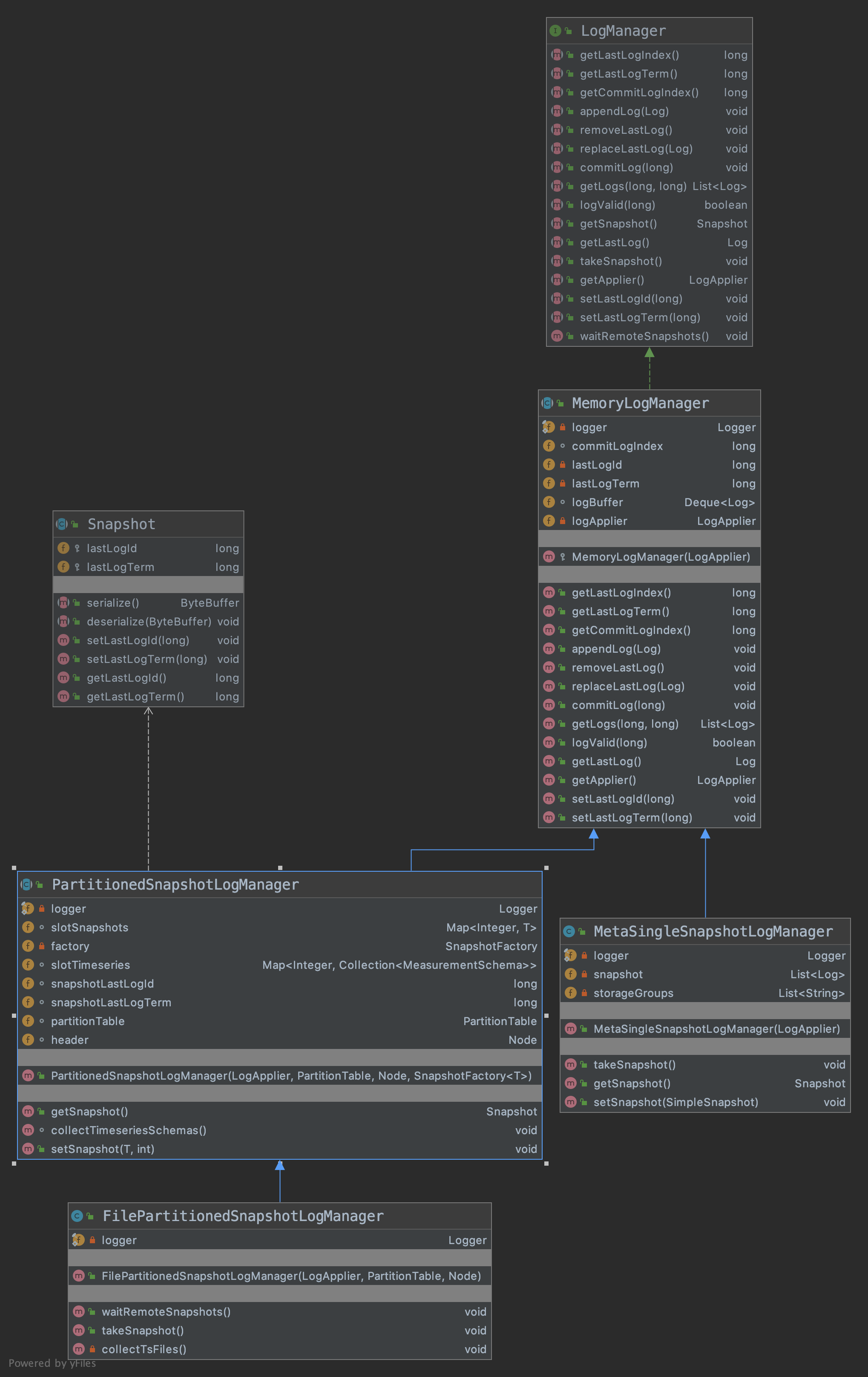Click method icon beside collectTimeseriesSchemas()
This screenshot has height=1377, width=868.
point(28,1130)
